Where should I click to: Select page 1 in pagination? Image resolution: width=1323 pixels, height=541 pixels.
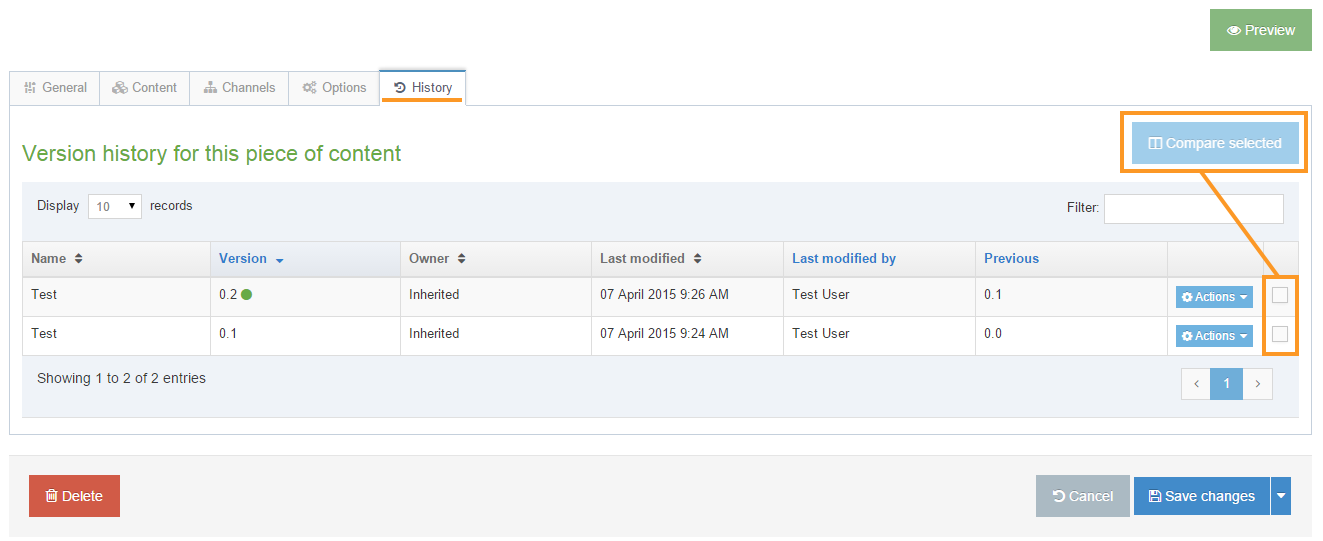click(1226, 384)
